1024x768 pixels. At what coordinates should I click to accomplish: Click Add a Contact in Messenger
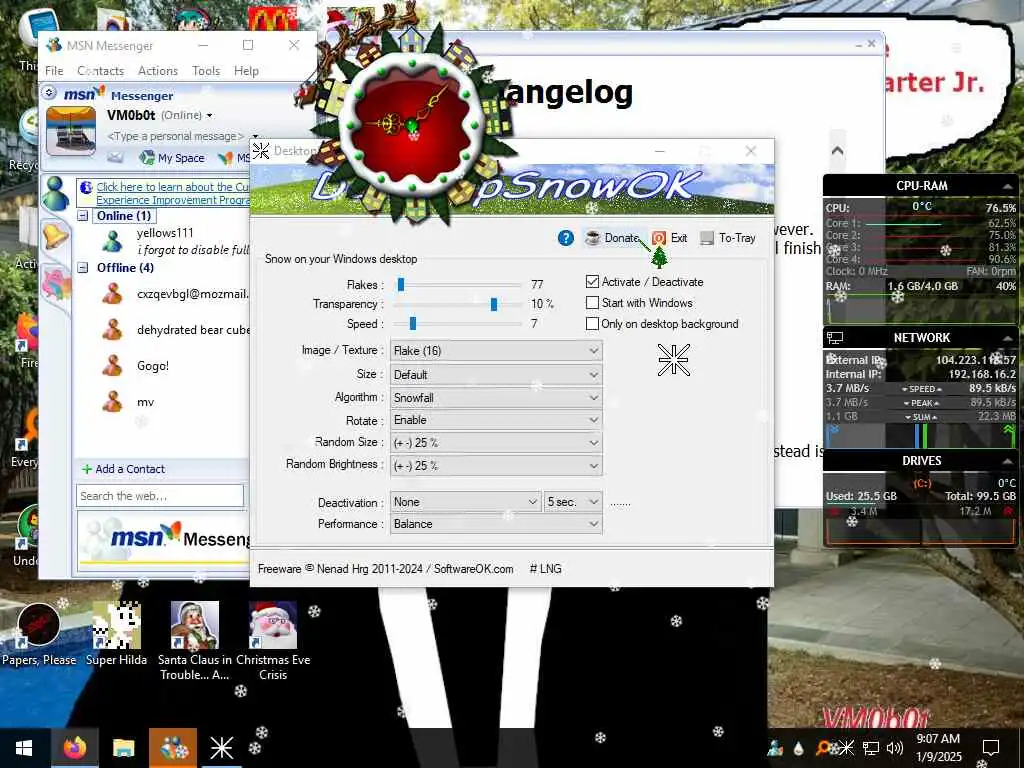click(x=123, y=469)
